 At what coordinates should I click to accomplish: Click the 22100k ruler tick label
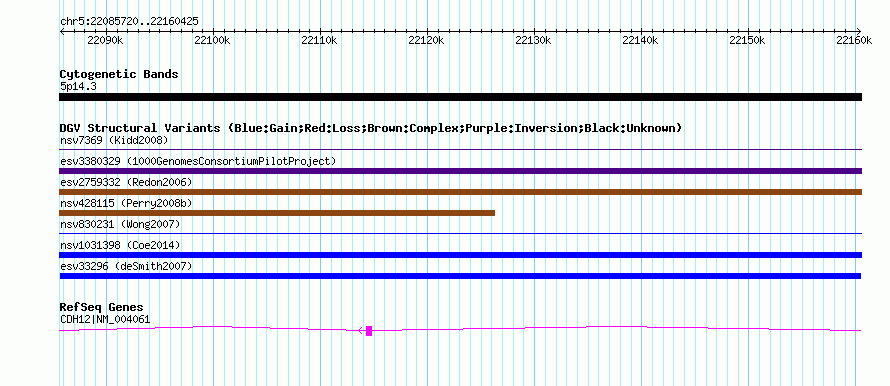pyautogui.click(x=212, y=40)
